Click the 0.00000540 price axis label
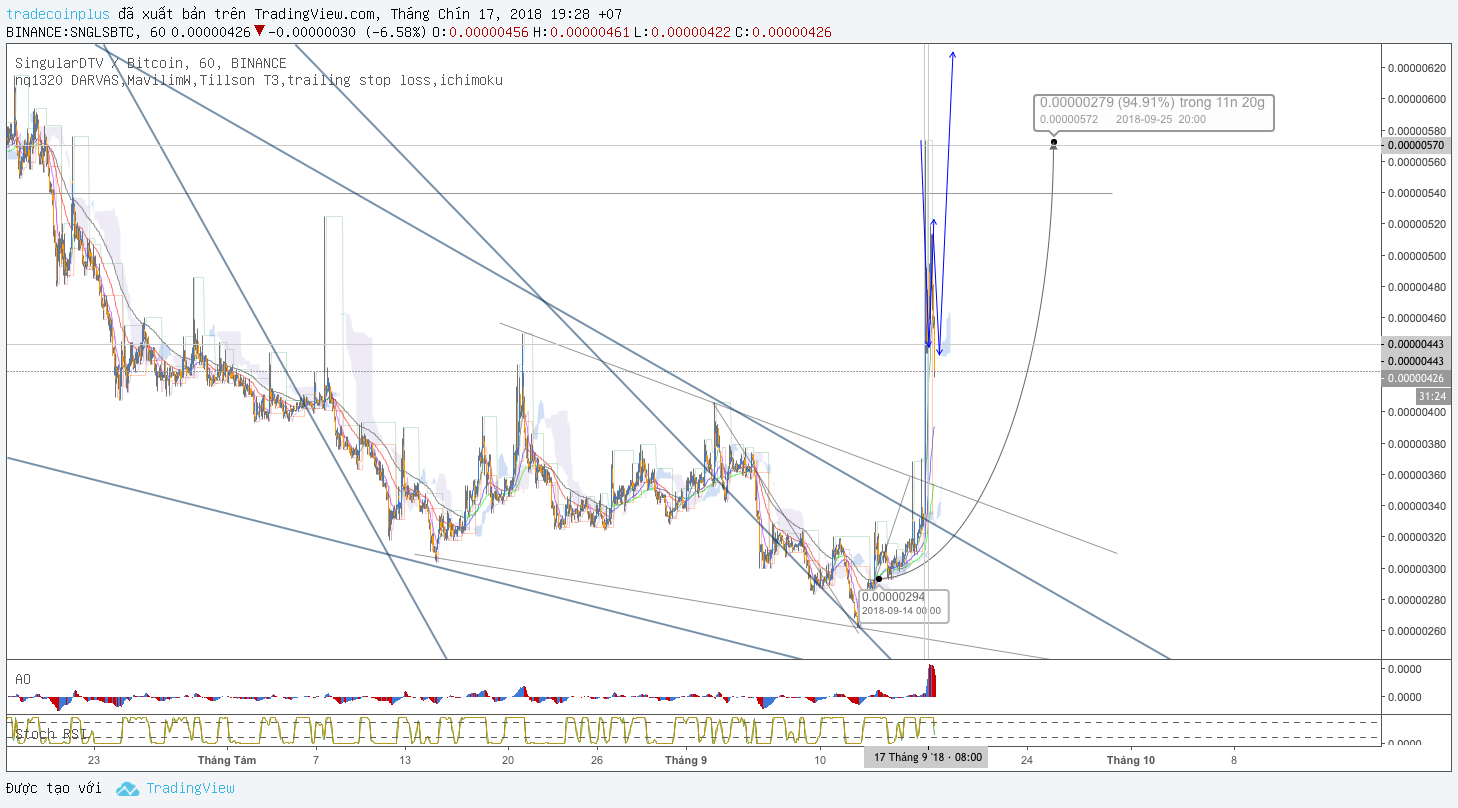Screen dimensions: 1458x808 (1418, 193)
